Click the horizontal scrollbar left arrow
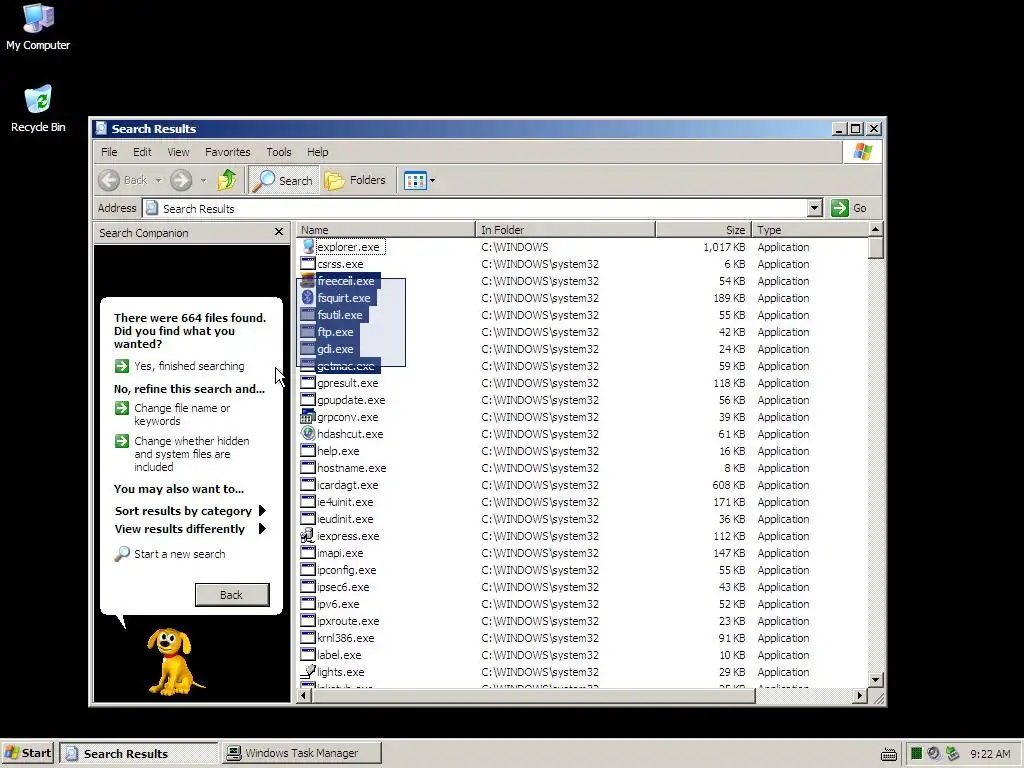The width and height of the screenshot is (1024, 768). point(304,696)
